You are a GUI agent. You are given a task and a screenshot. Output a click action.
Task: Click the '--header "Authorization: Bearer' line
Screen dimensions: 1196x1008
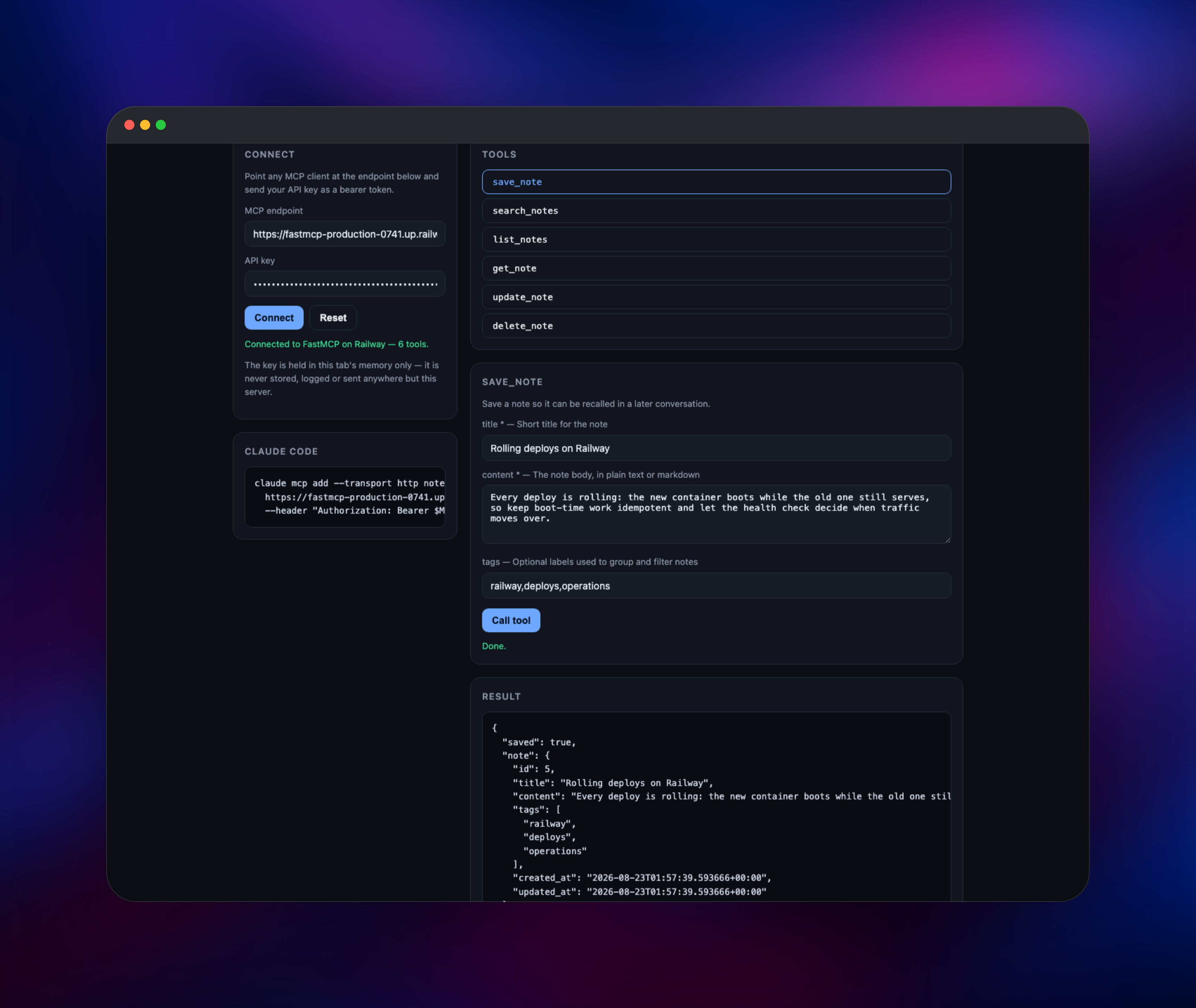pyautogui.click(x=354, y=511)
